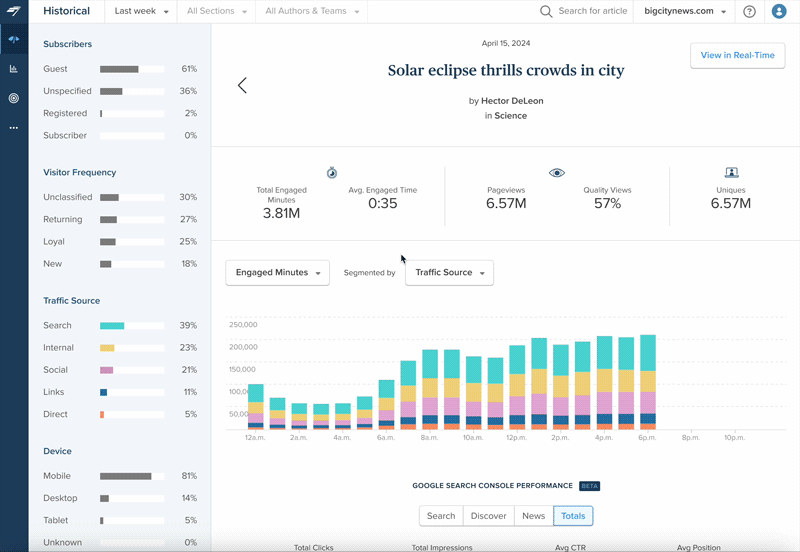Go back using the left arrow
The height and width of the screenshot is (552, 800).
(242, 86)
